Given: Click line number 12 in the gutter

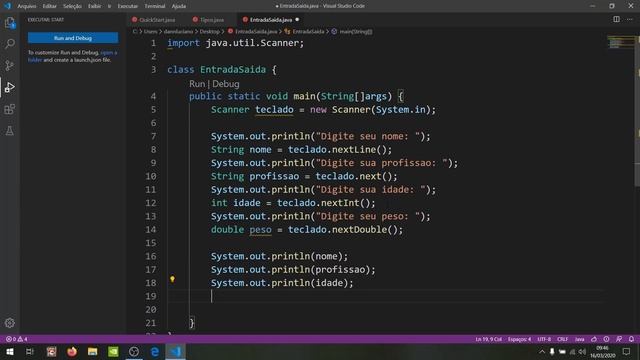Looking at the screenshot, I should click(151, 203).
